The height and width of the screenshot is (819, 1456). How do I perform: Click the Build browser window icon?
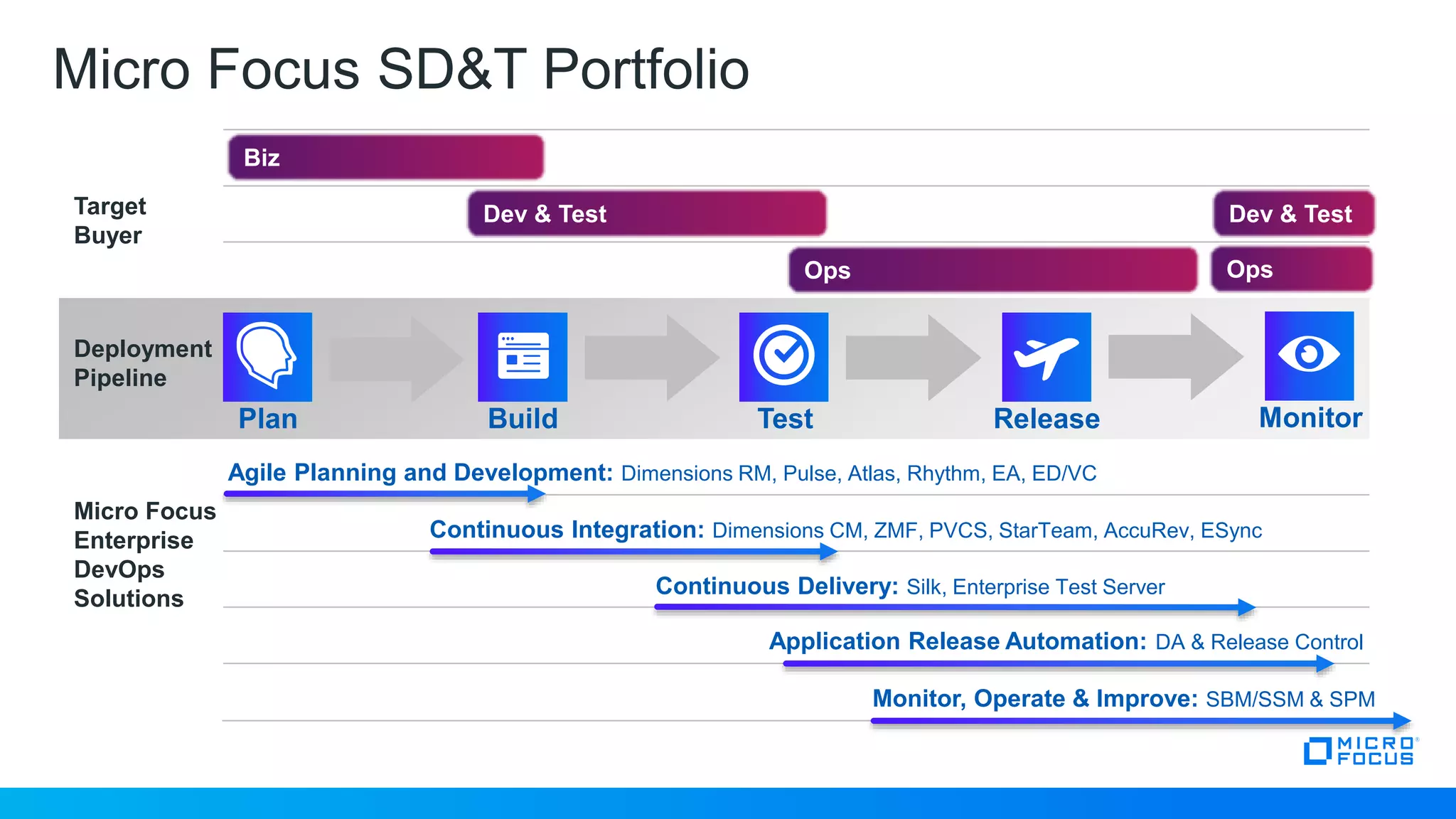(523, 357)
